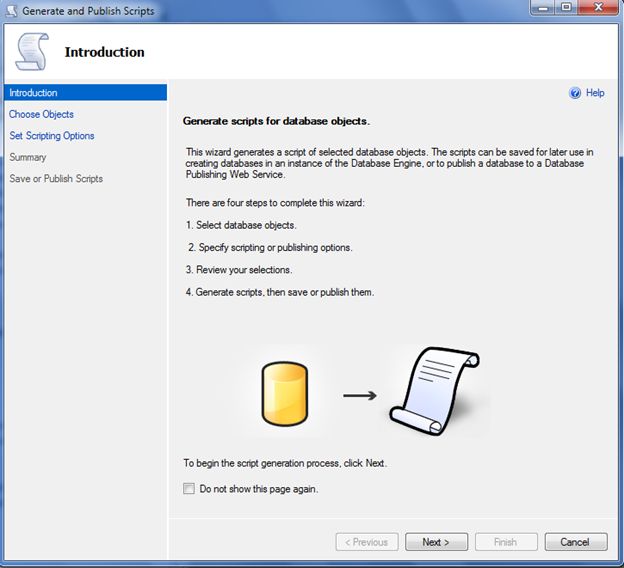Click '4. Generate scripts, then save or publish them.'
624x568 pixels.
pos(280,292)
